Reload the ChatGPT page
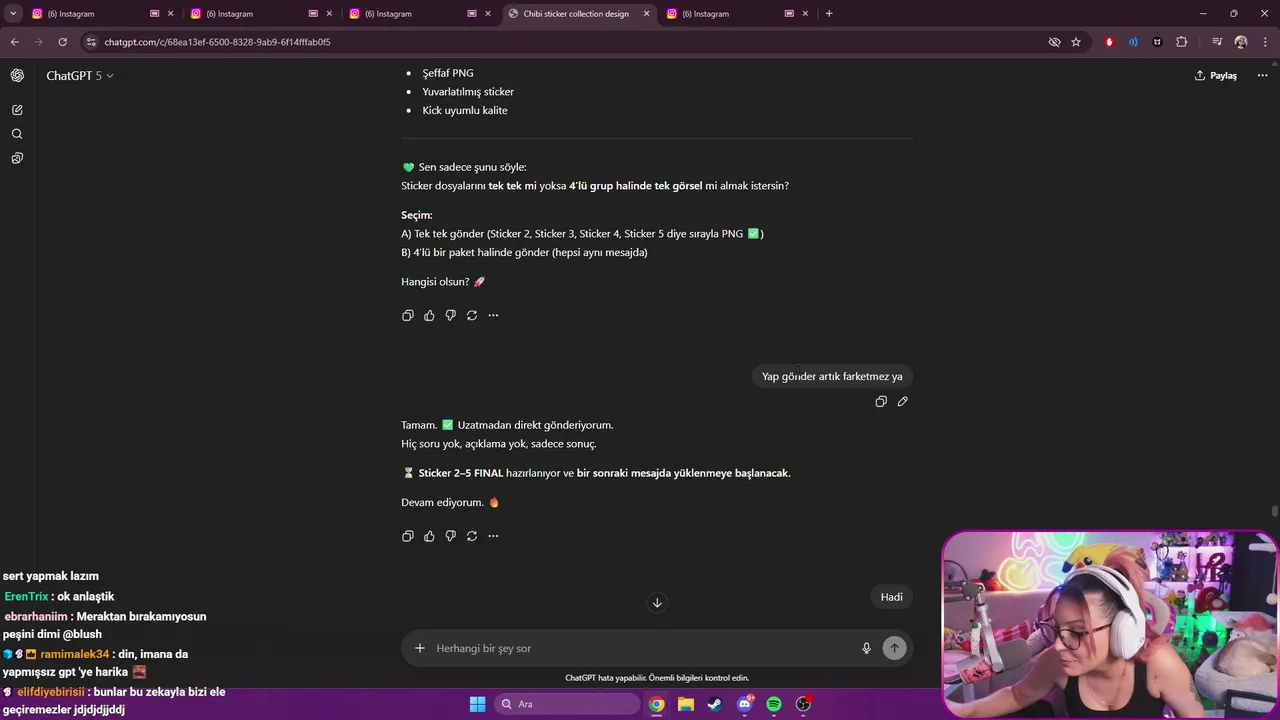1280x720 pixels. [x=62, y=42]
